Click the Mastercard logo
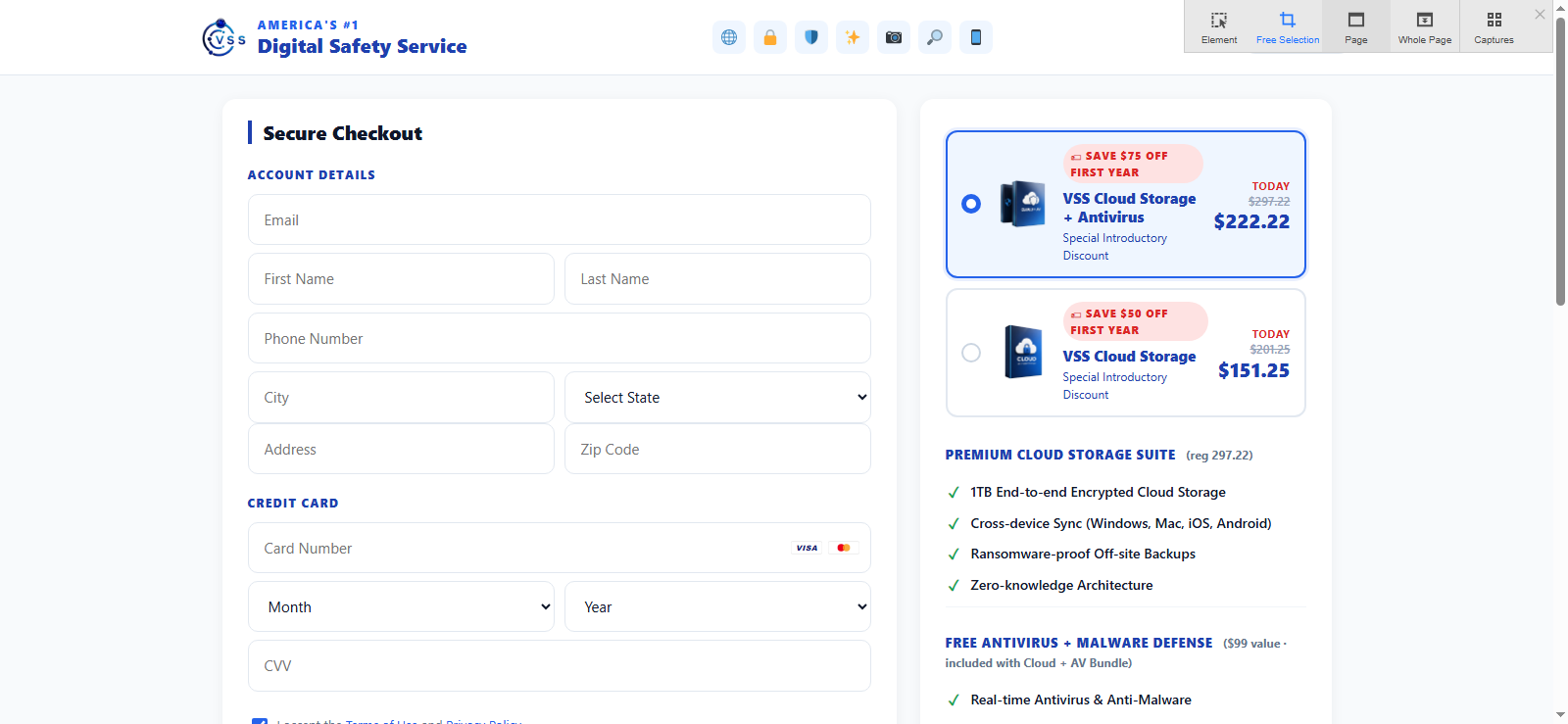 click(x=844, y=548)
